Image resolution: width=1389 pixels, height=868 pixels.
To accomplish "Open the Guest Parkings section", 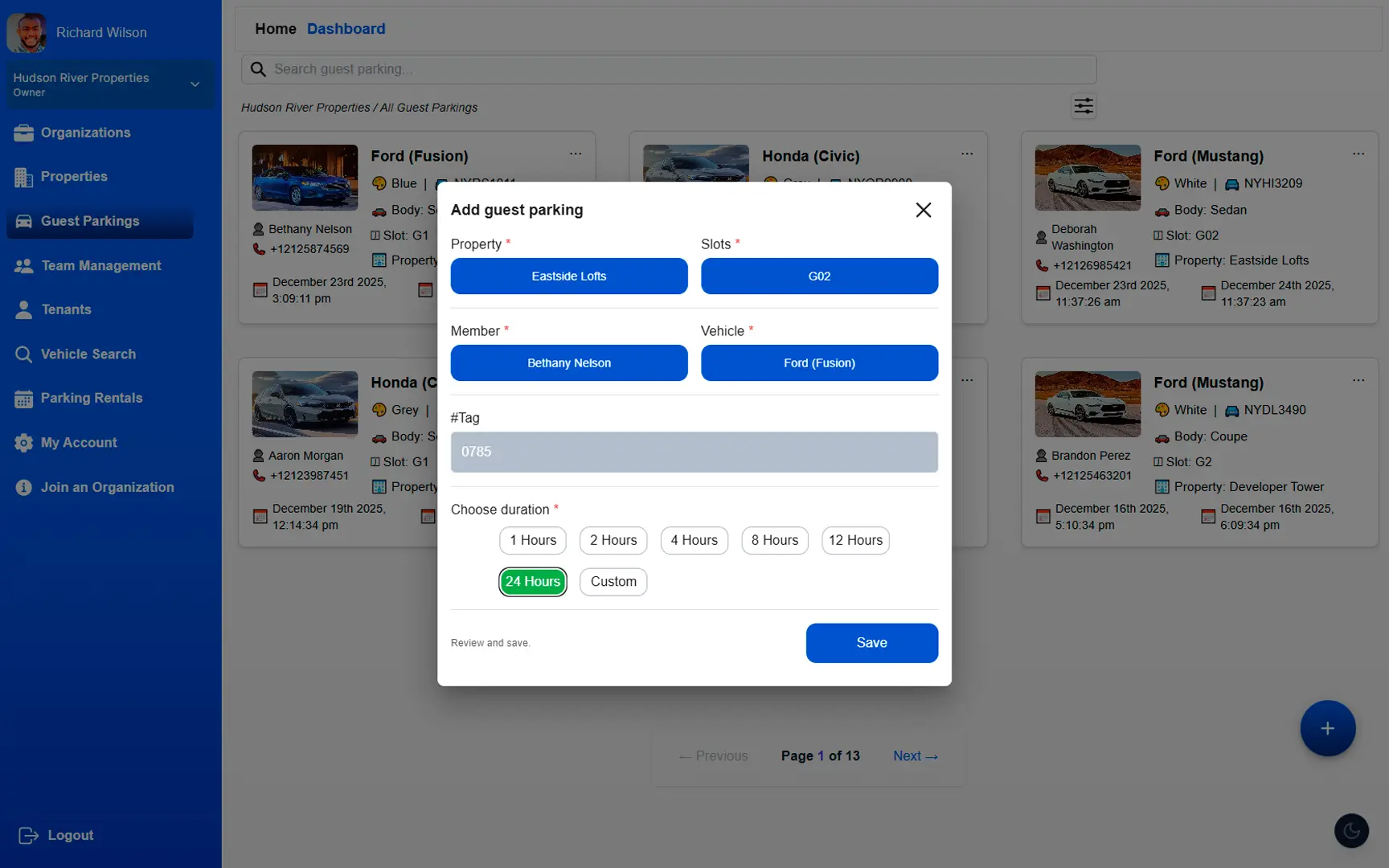I will click(x=88, y=221).
